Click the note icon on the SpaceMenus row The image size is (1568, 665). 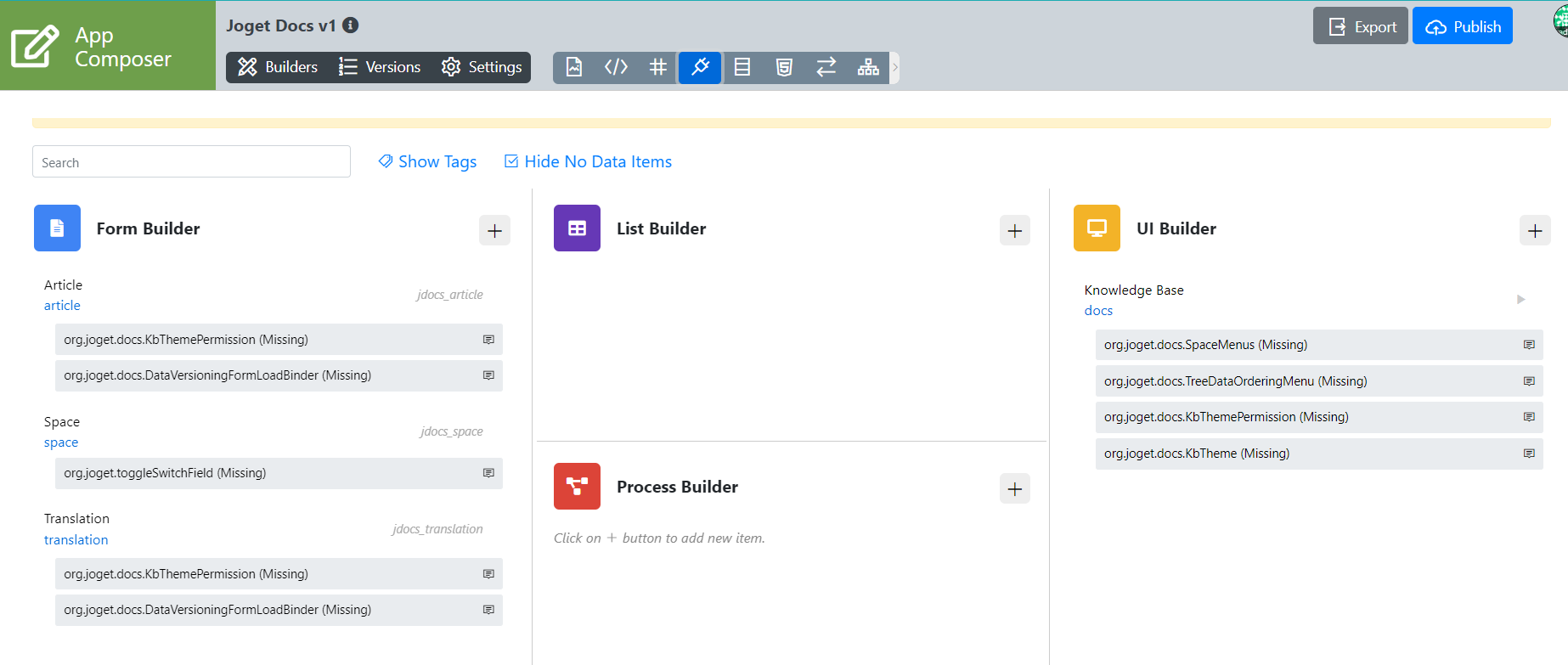[x=1529, y=345]
